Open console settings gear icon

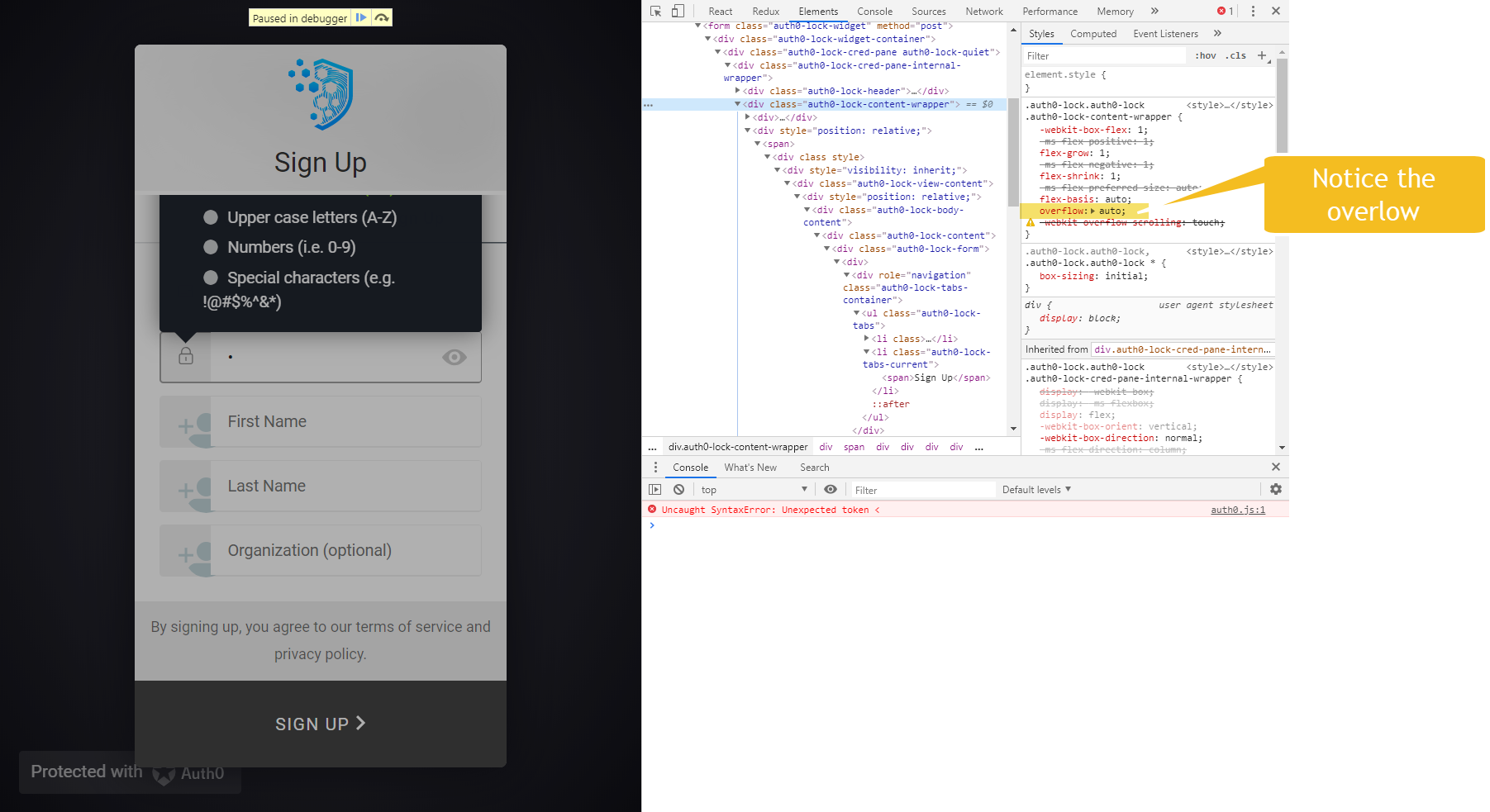[1275, 489]
